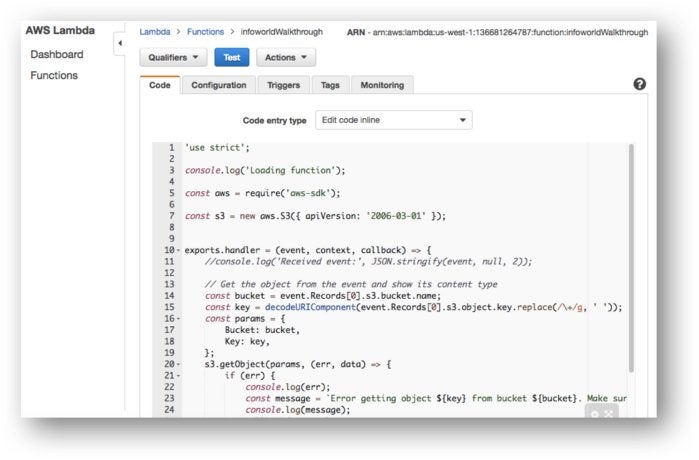Image resolution: width=699 pixels, height=460 pixels.
Task: Click line 3 console.log Loading function
Action: point(265,170)
